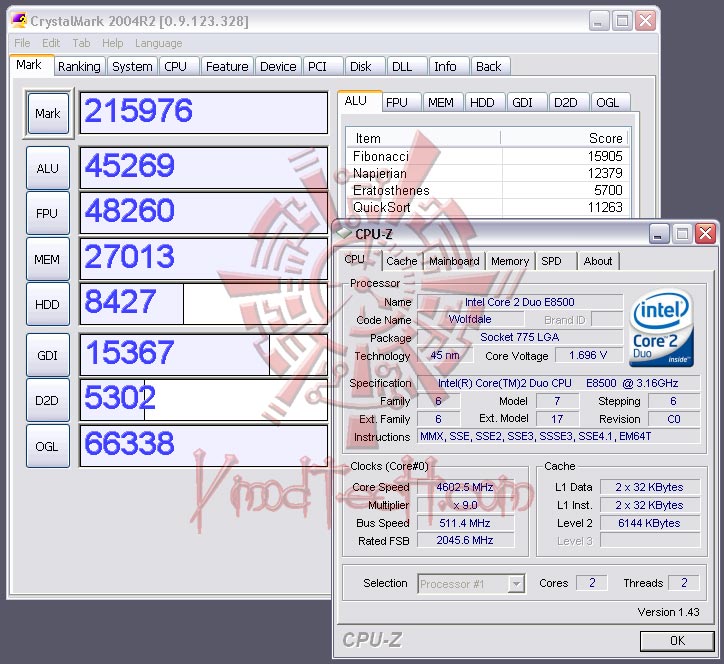Switch to the Ranking tab

[x=79, y=66]
